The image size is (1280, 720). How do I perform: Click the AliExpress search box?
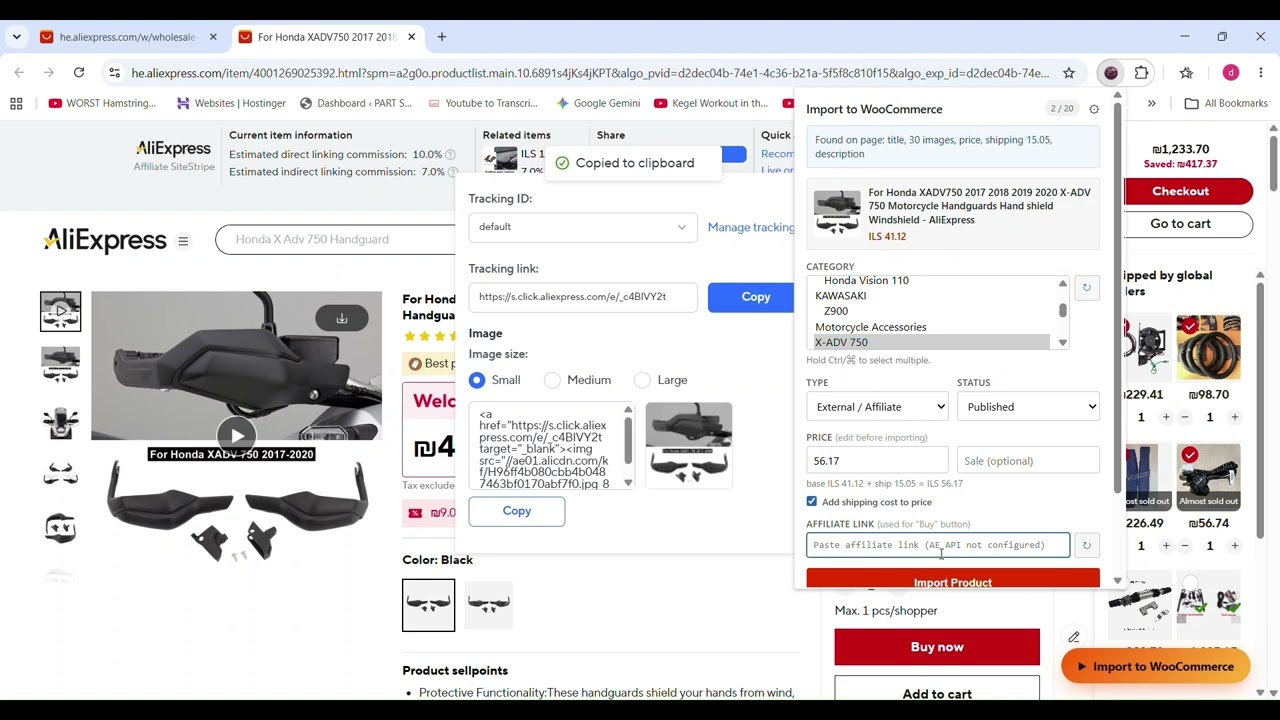tap(335, 240)
